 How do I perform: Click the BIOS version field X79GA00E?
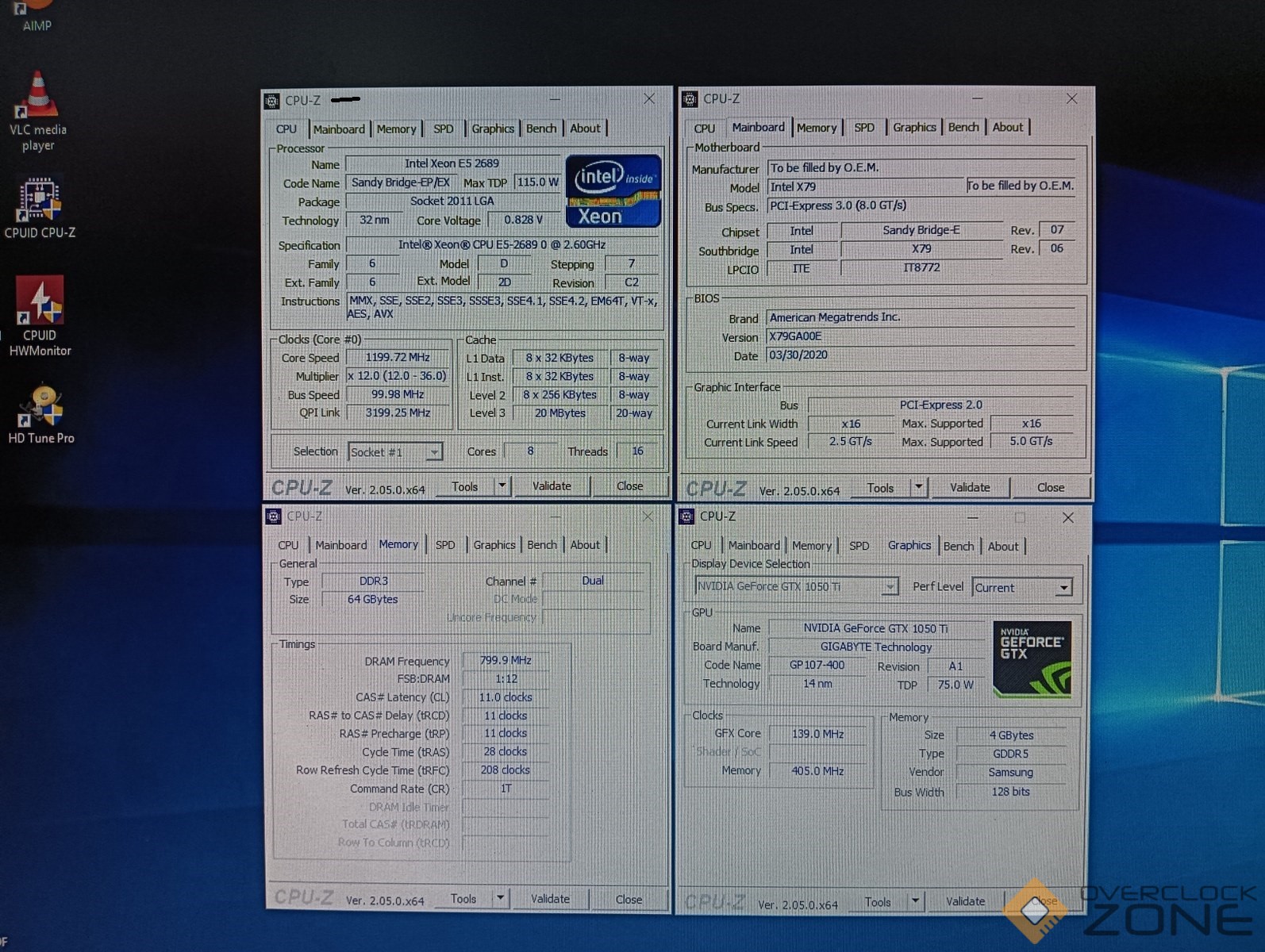(921, 336)
